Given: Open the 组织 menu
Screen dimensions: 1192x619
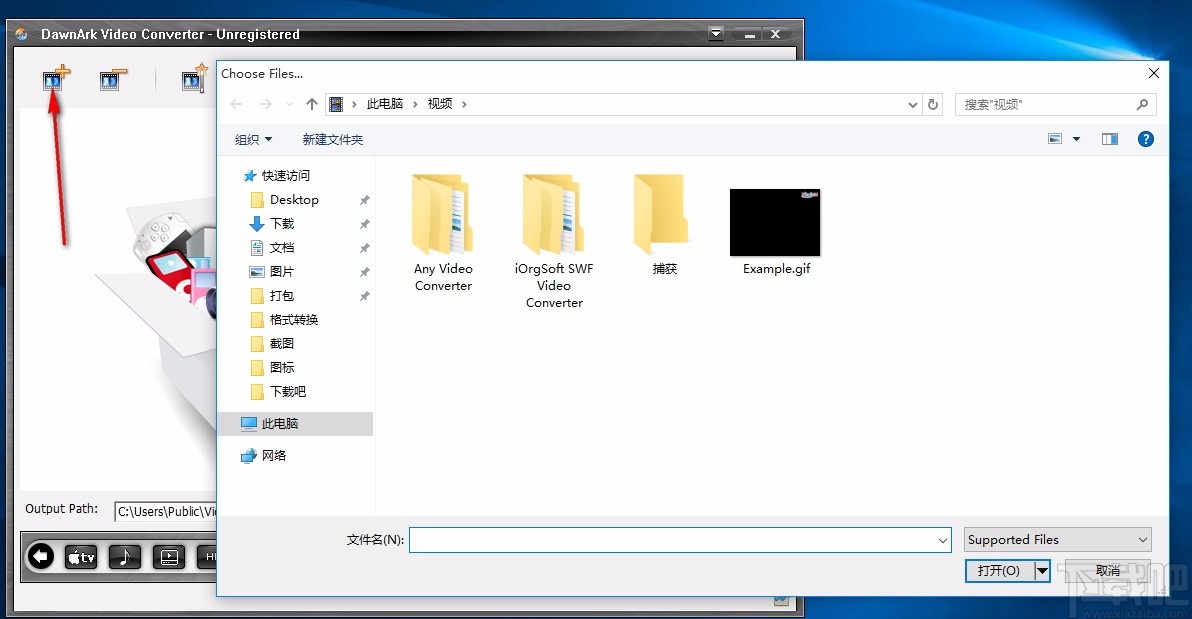Looking at the screenshot, I should [x=253, y=139].
